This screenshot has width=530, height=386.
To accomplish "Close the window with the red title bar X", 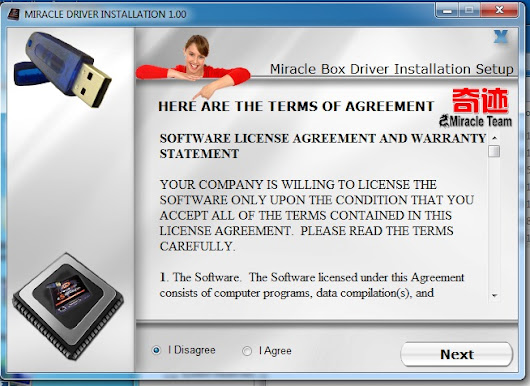I will click(x=499, y=10).
